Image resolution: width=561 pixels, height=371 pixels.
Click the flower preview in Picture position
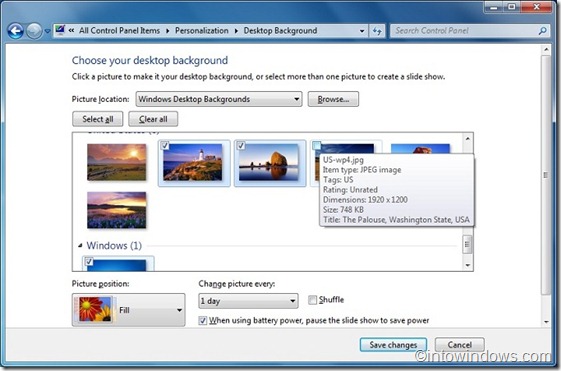(95, 309)
